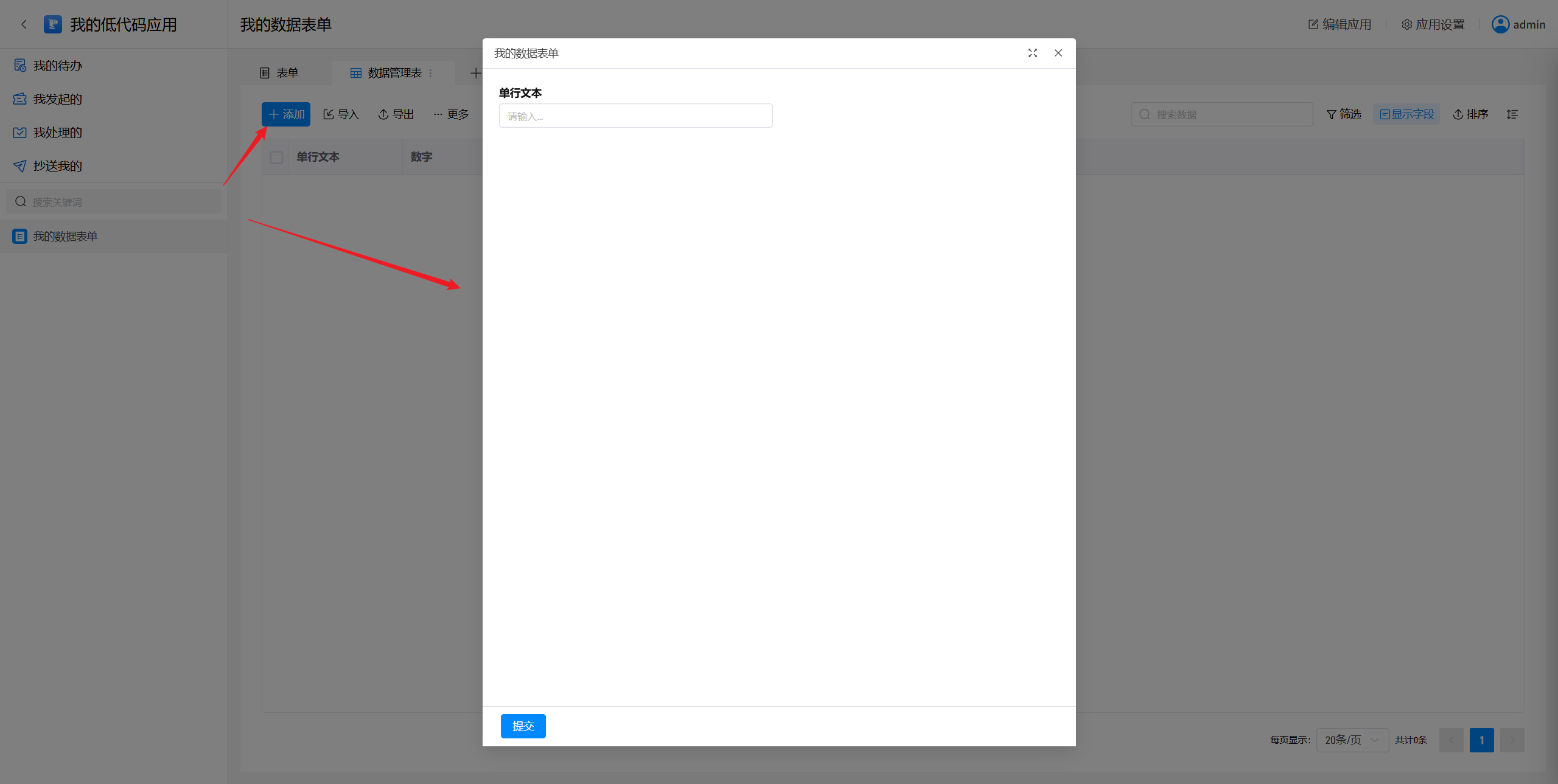
Task: Toggle 显示字段 field visibility button
Action: pyautogui.click(x=1406, y=114)
